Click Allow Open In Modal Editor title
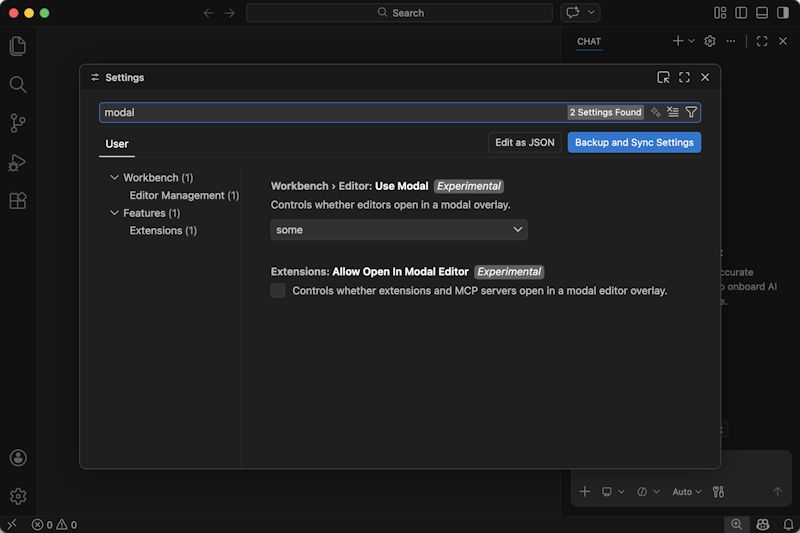The image size is (800, 533). (369, 272)
